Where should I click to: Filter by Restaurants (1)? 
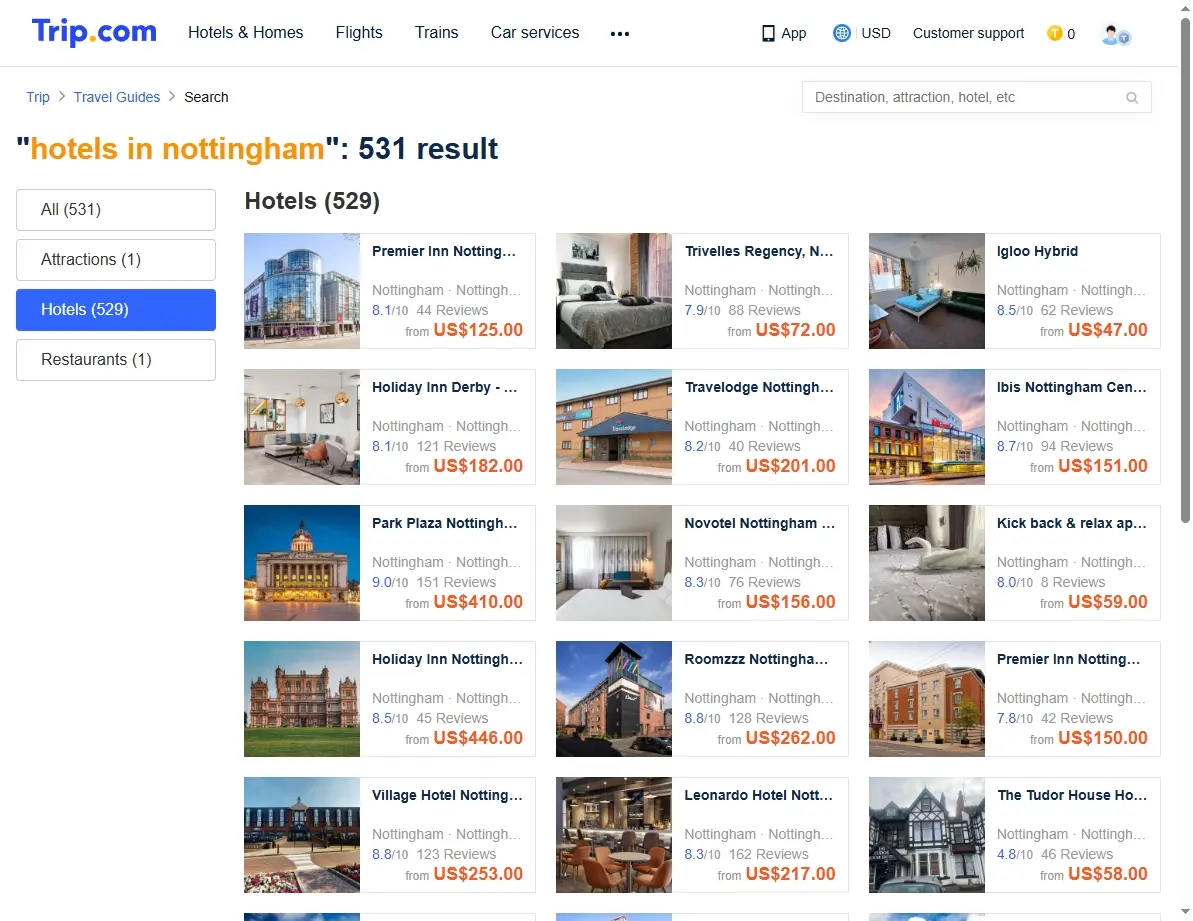click(116, 360)
